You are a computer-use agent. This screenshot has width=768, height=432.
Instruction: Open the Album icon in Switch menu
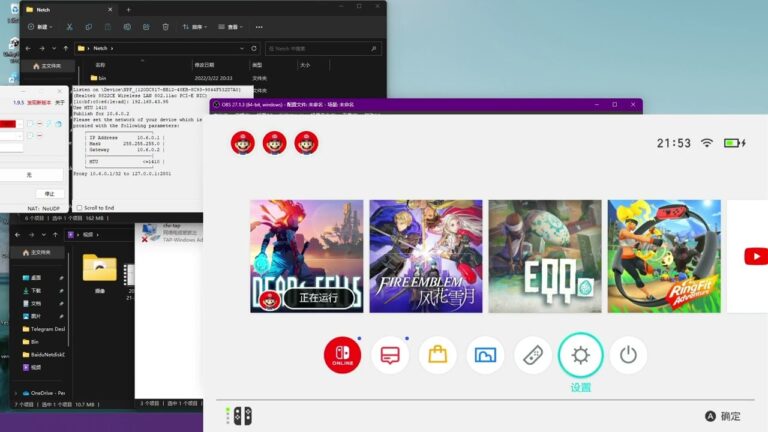tap(485, 355)
